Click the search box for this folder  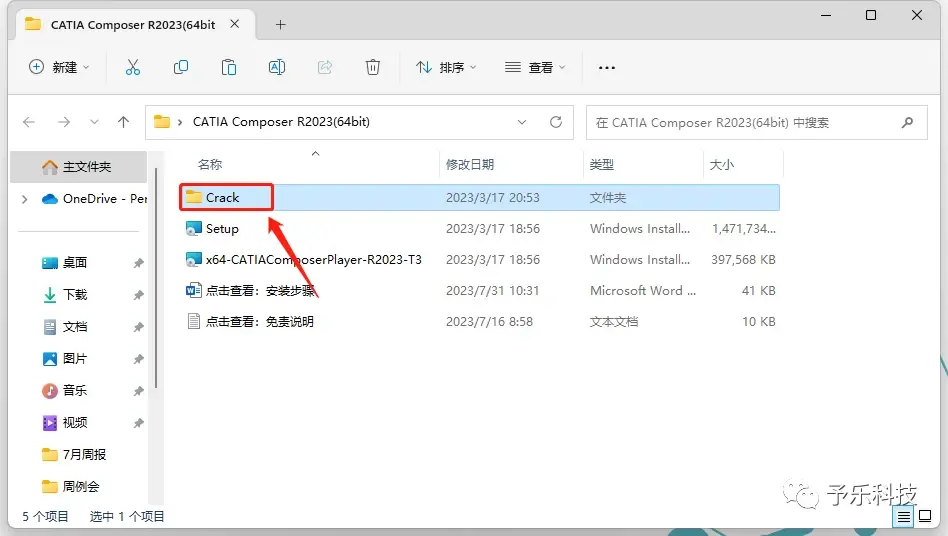(756, 123)
